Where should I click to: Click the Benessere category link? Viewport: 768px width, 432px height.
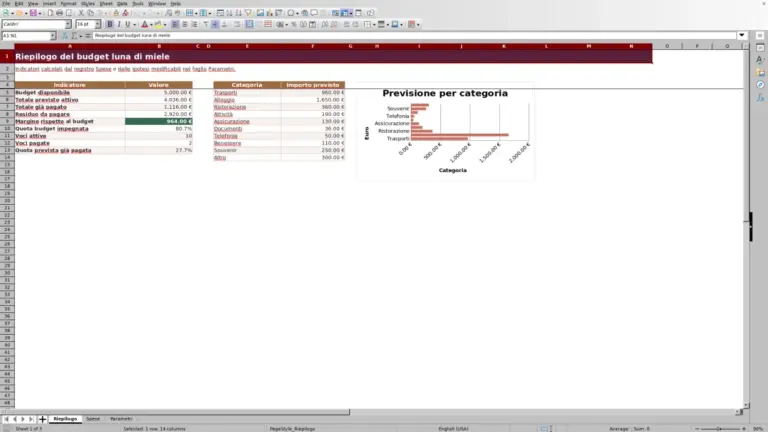point(227,143)
